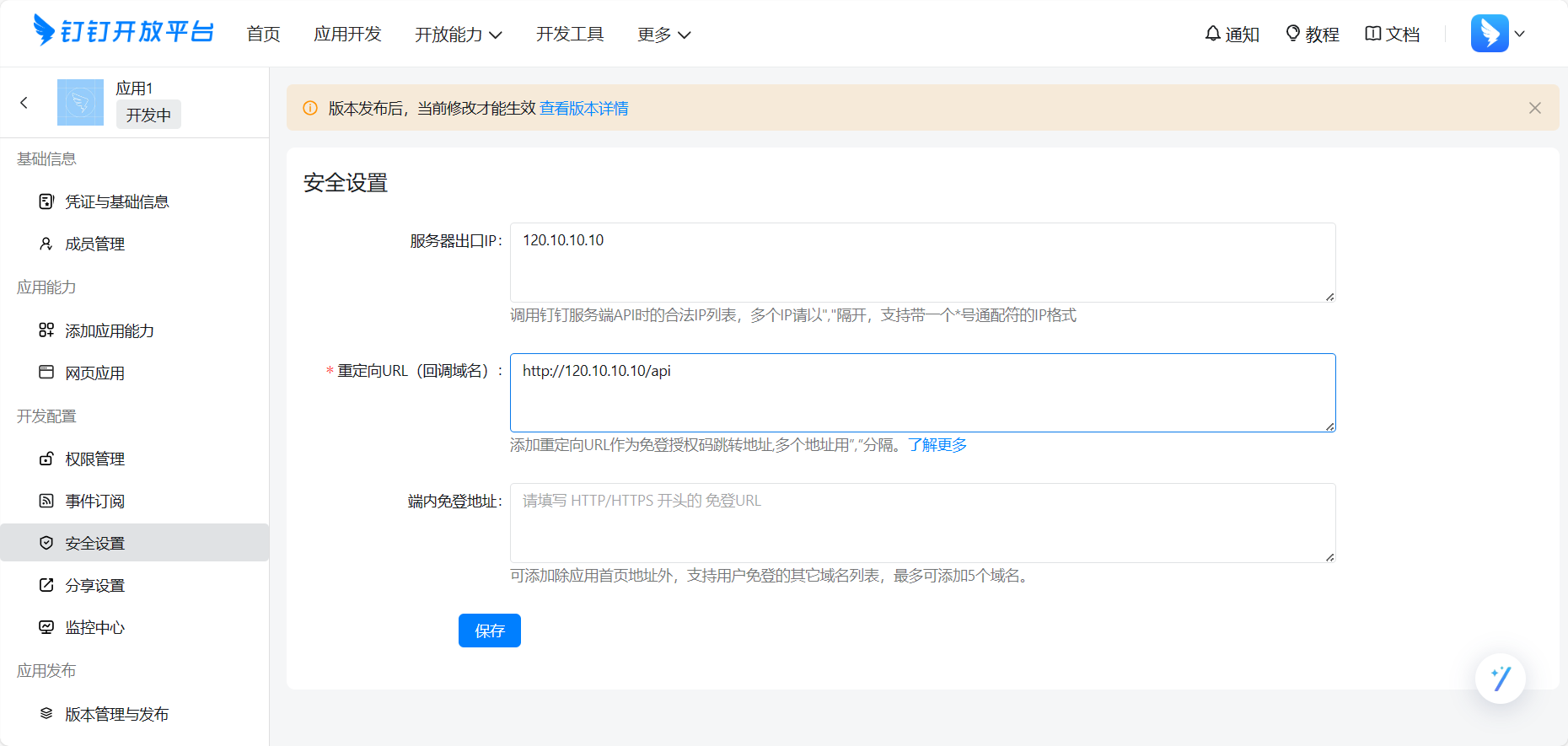This screenshot has height=746, width=1568.
Task: Click the 成员管理 person icon
Action: (x=46, y=244)
